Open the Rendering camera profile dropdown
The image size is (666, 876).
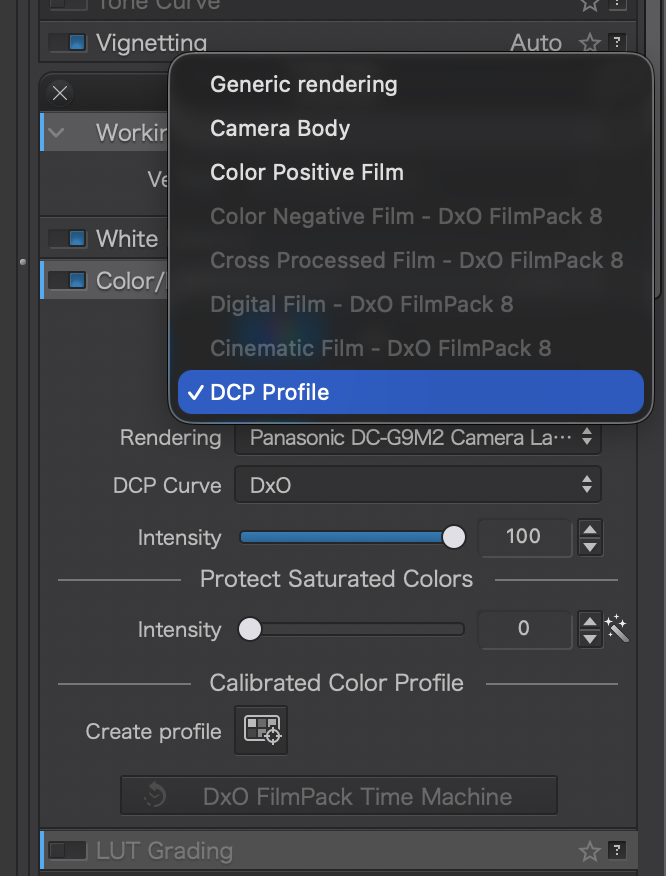coord(418,438)
